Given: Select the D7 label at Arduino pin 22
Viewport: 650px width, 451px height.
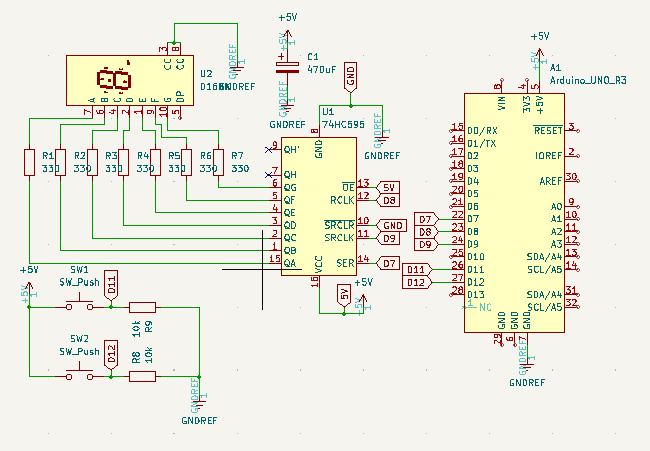Looking at the screenshot, I should click(x=427, y=219).
